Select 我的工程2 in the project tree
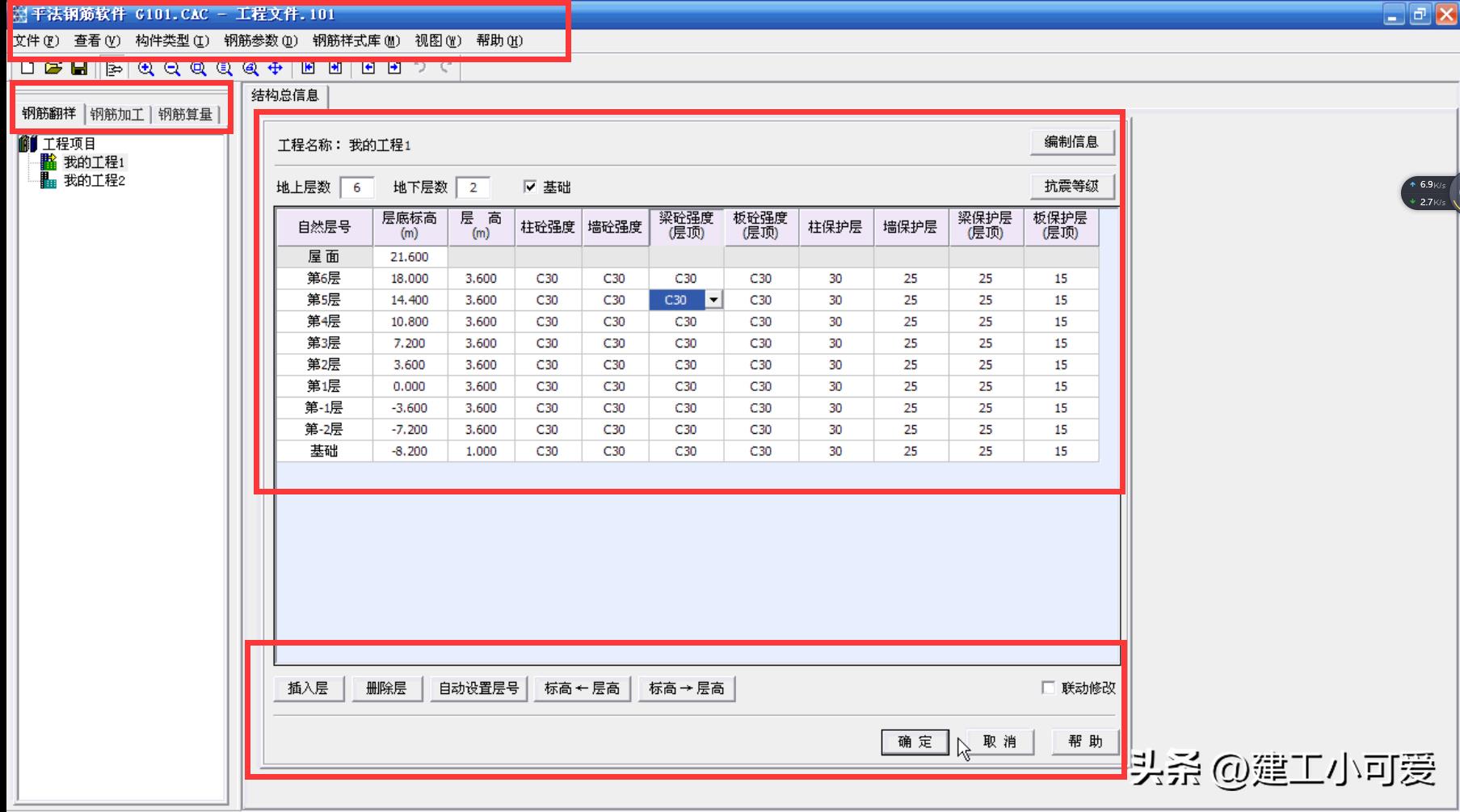The image size is (1460, 812). (x=94, y=181)
